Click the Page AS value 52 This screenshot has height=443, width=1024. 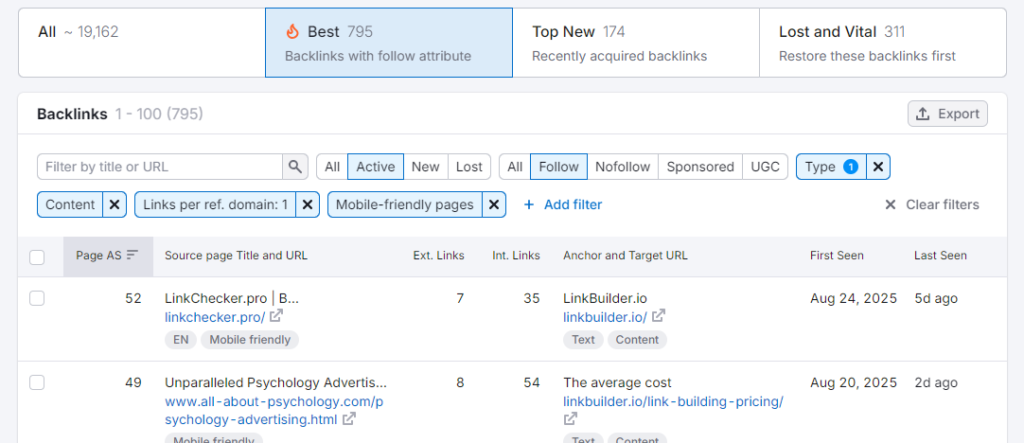[x=133, y=299]
